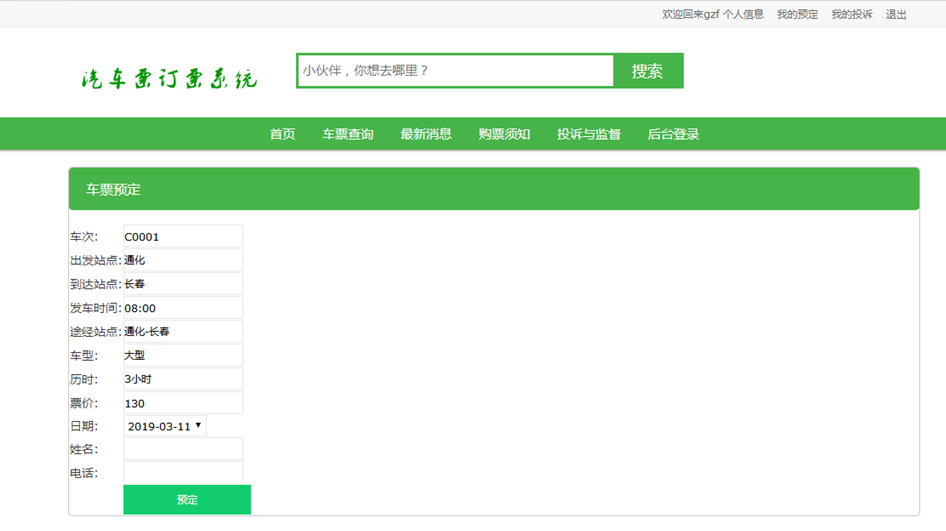
Task: Open the 个人信息 link
Action: coord(743,14)
